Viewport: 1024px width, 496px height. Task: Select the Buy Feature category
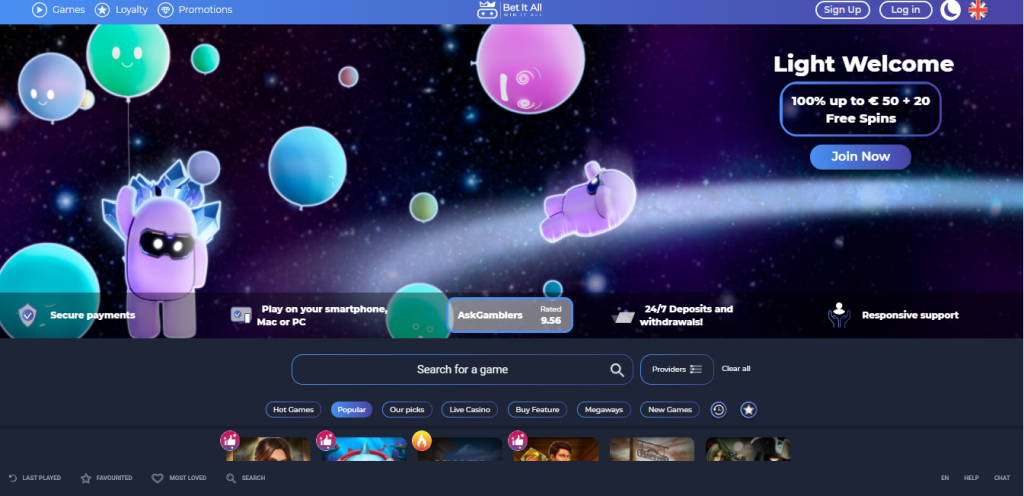pos(537,410)
